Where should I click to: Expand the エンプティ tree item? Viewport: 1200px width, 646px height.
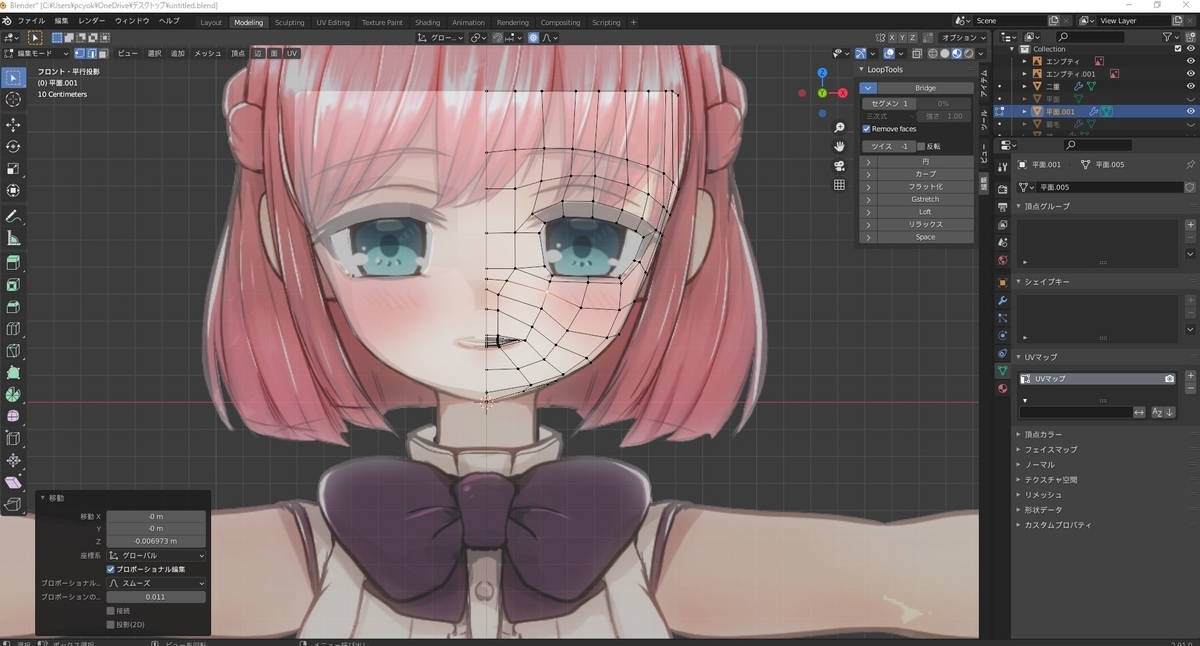pos(1025,61)
